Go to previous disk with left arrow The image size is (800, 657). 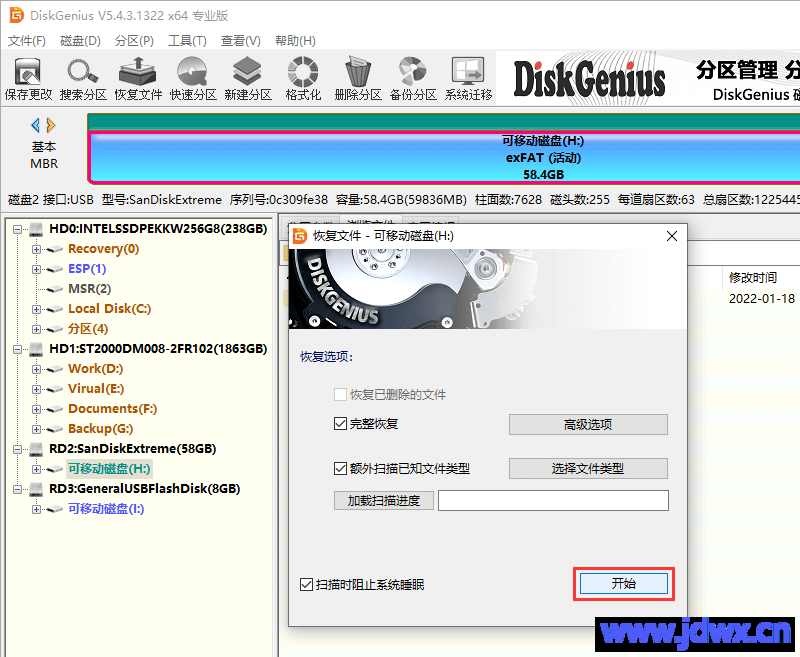point(35,125)
